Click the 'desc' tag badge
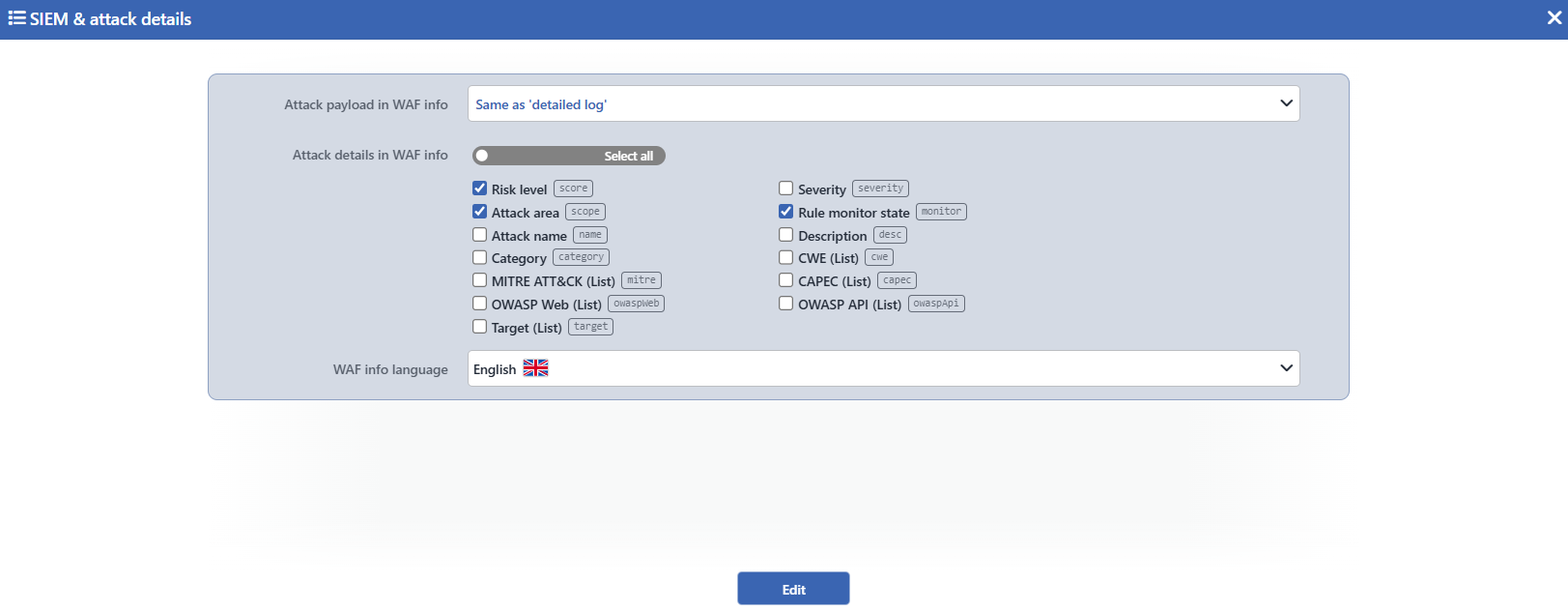 click(x=890, y=235)
